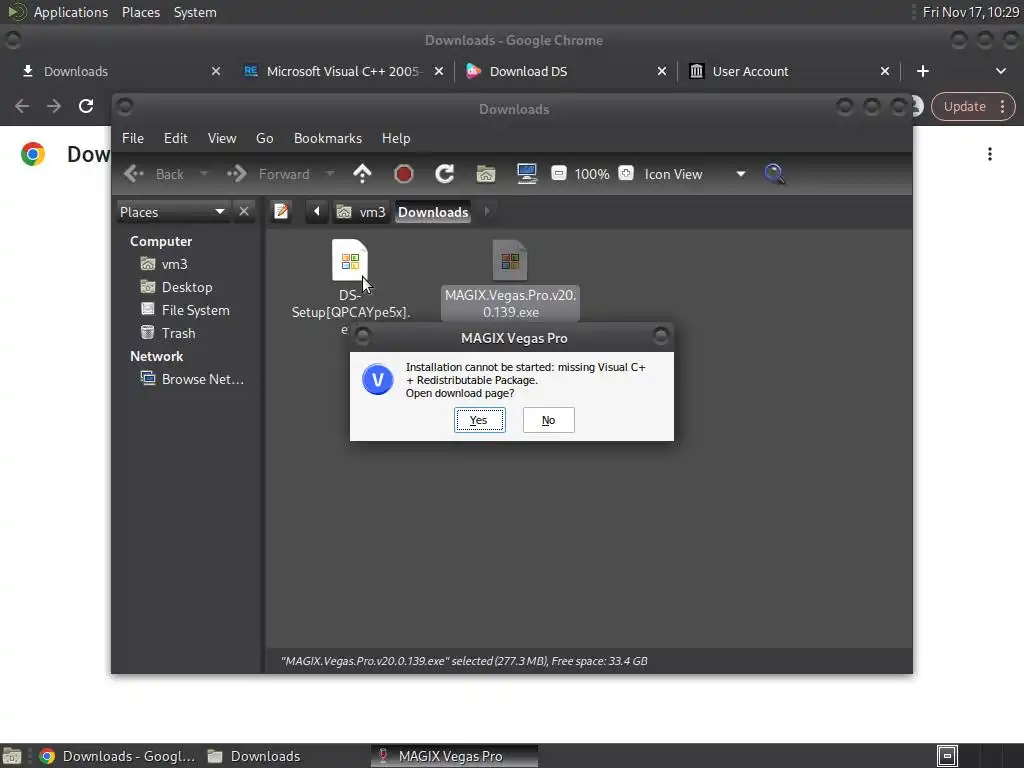Click the red Stop loading icon

pyautogui.click(x=404, y=174)
